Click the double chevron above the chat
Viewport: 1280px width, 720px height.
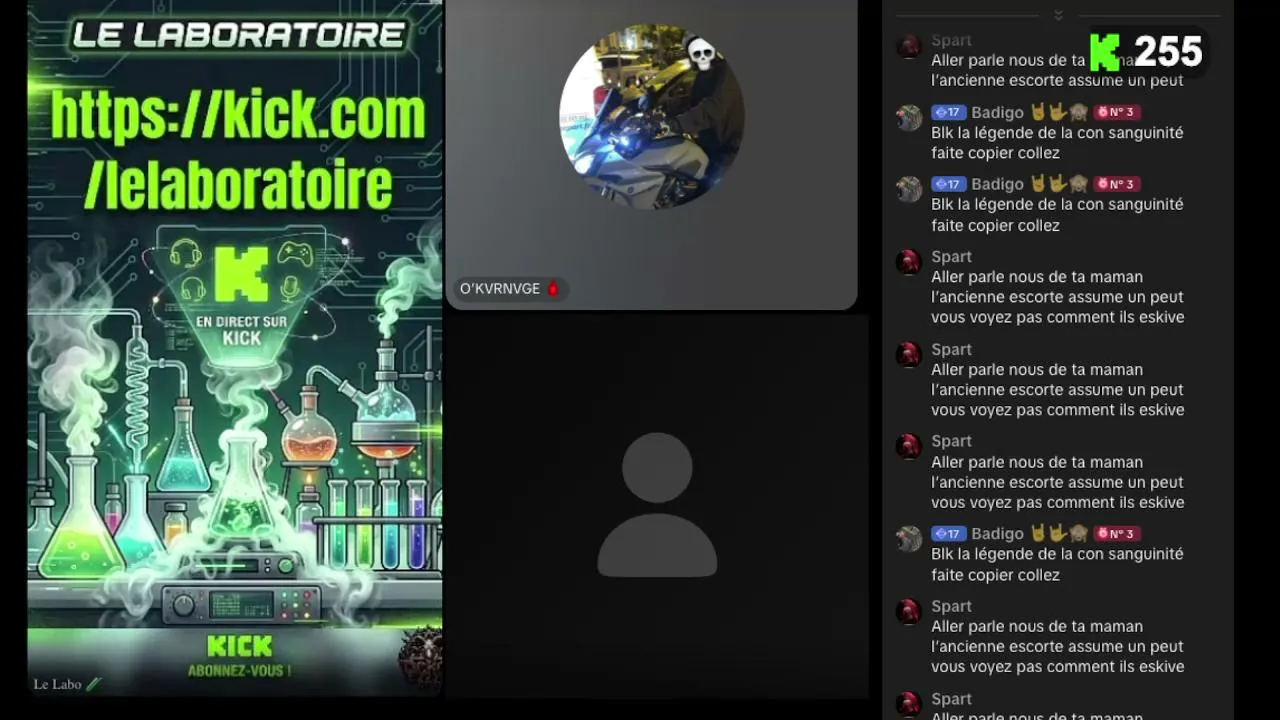[1058, 15]
